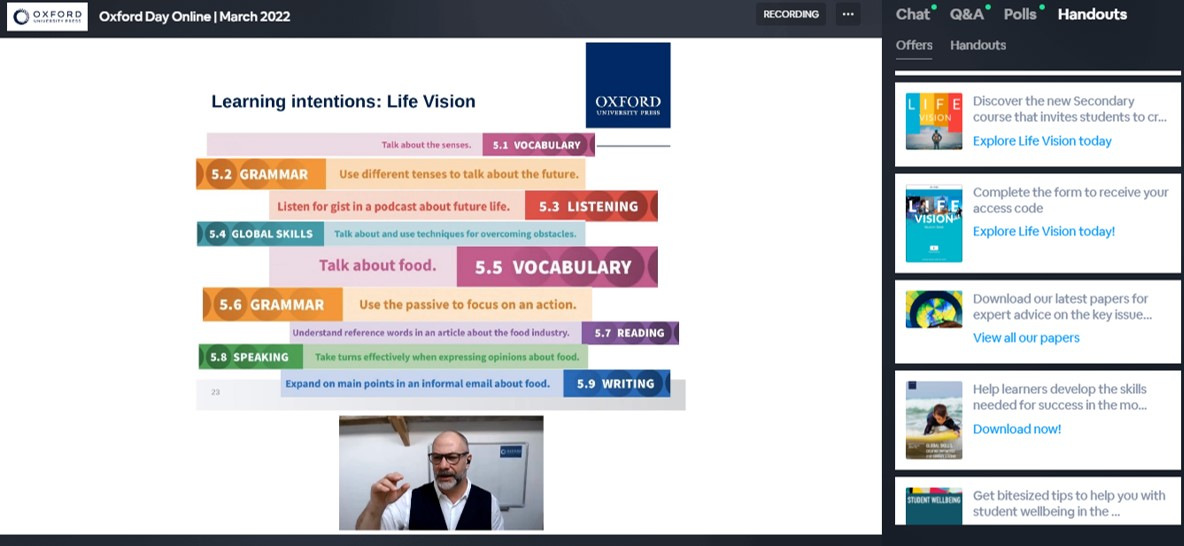
Task: Click the Life Vision access code book thumbnail
Action: tap(934, 224)
